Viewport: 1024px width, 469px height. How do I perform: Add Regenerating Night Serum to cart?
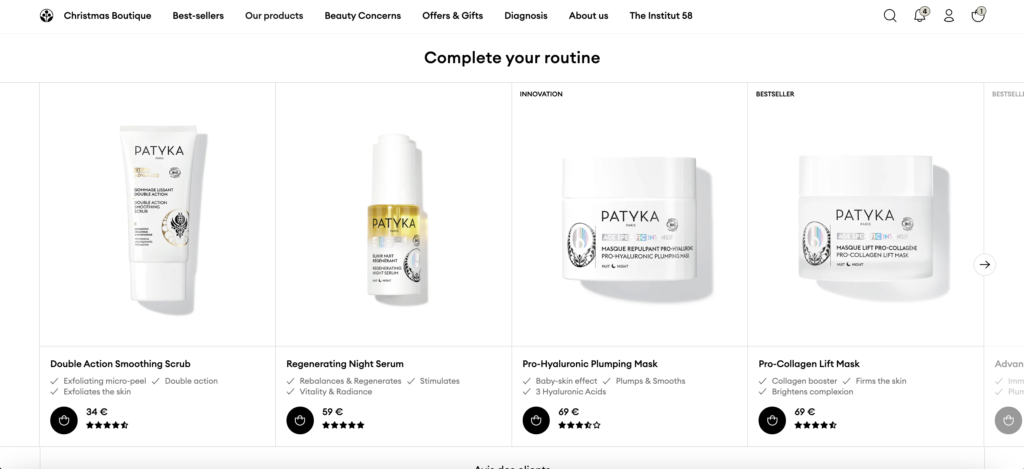pos(300,420)
